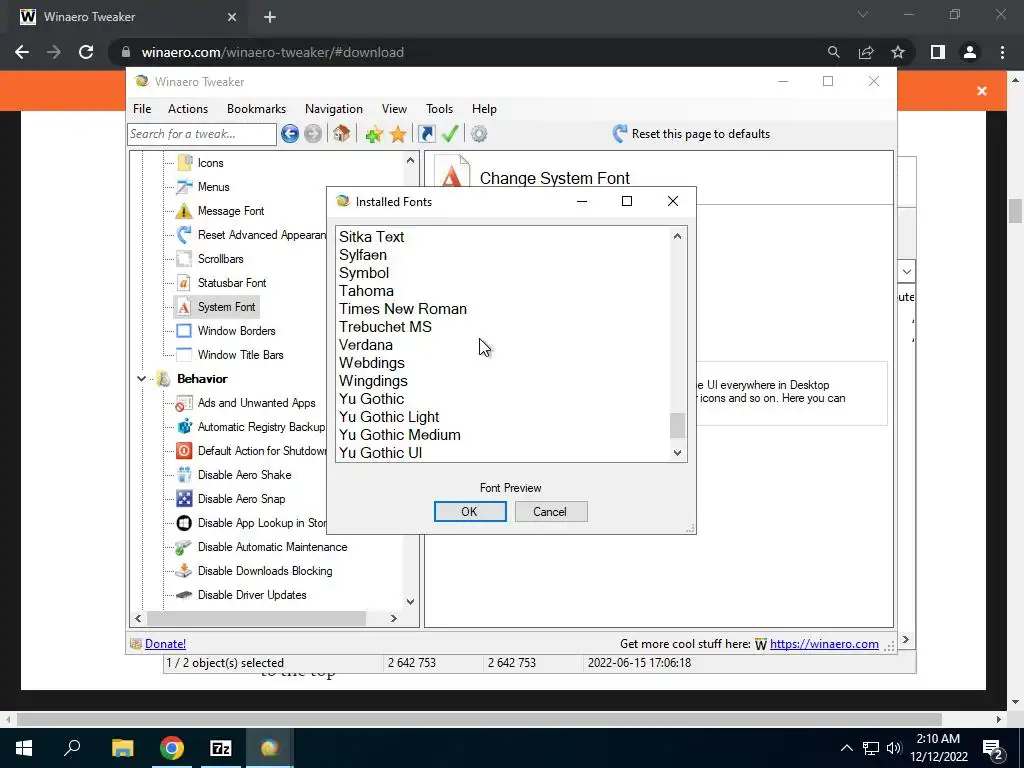Image resolution: width=1024 pixels, height=768 pixels.
Task: Click the green plus Add bookmark star
Action: 374,135
